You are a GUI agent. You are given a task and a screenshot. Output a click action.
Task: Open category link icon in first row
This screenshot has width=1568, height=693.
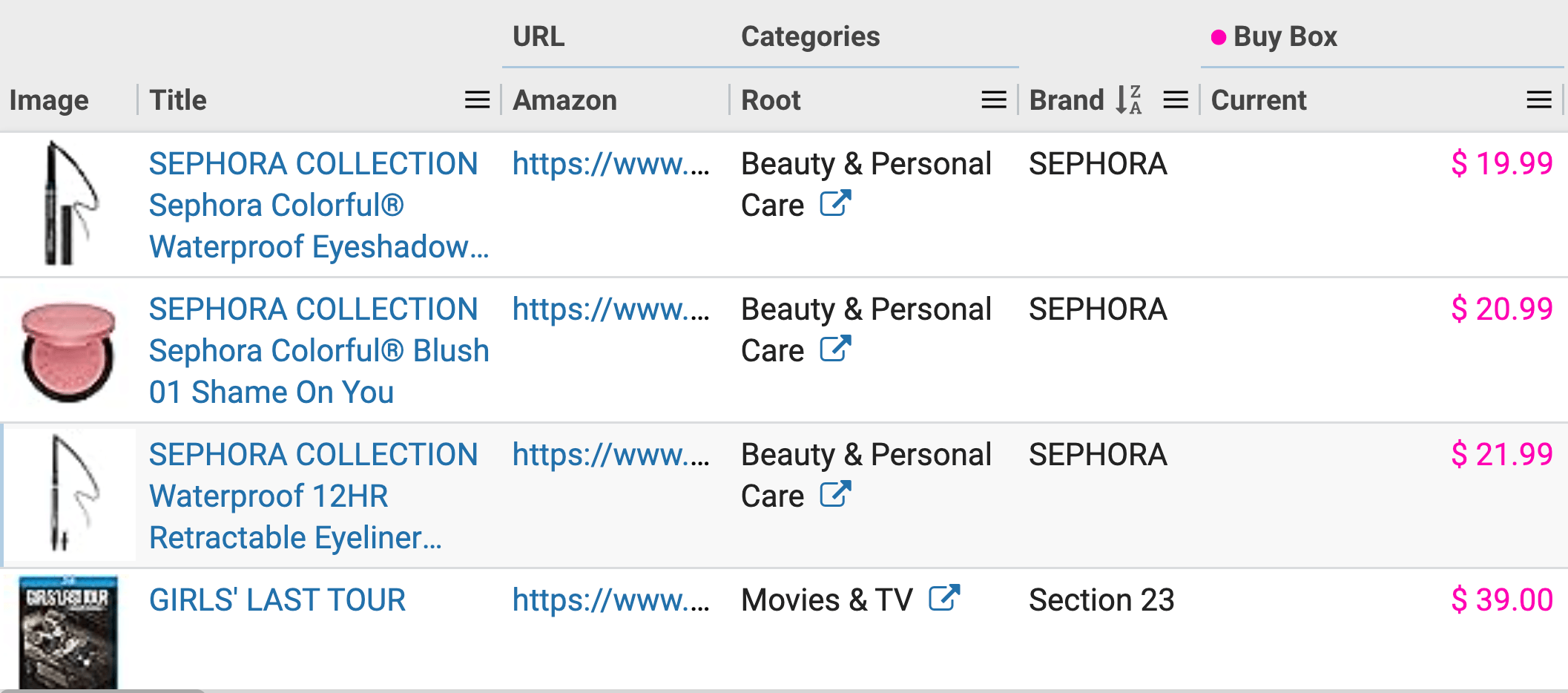(835, 204)
